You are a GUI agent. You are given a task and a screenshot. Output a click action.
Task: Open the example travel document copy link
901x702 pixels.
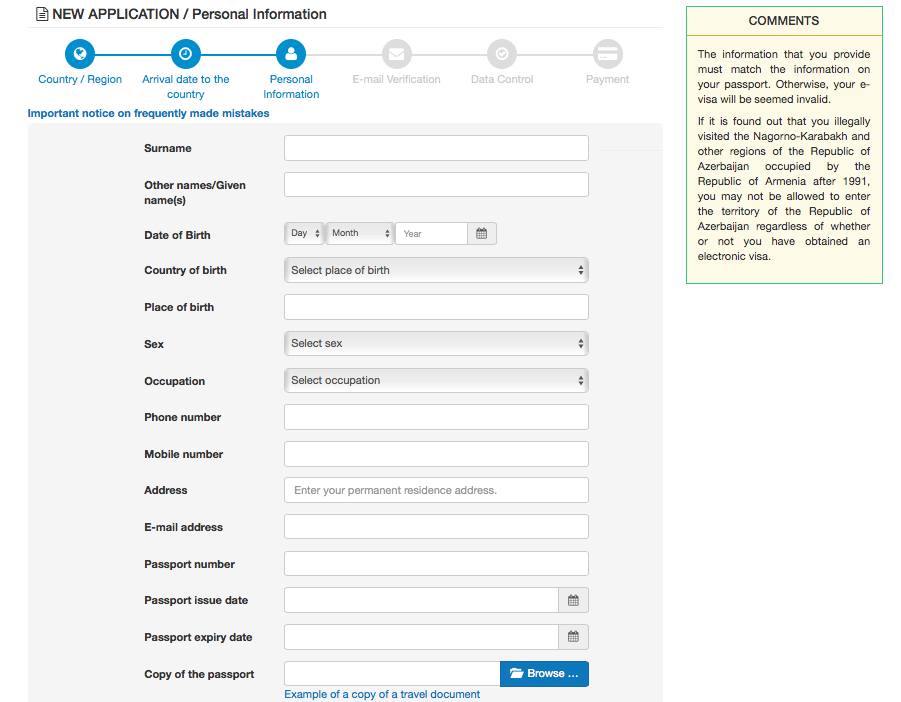tap(382, 694)
